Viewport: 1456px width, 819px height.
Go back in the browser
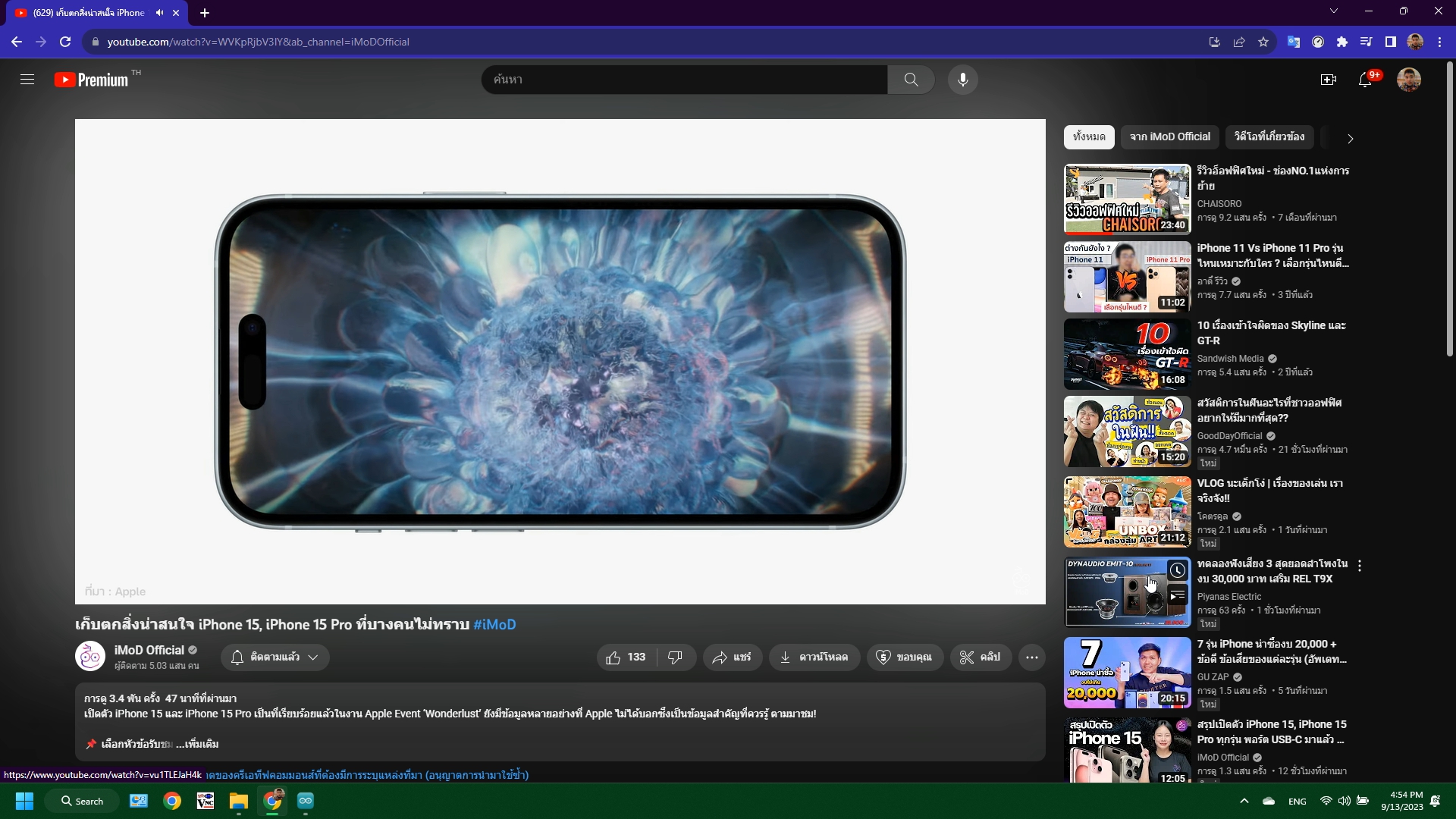pos(17,42)
